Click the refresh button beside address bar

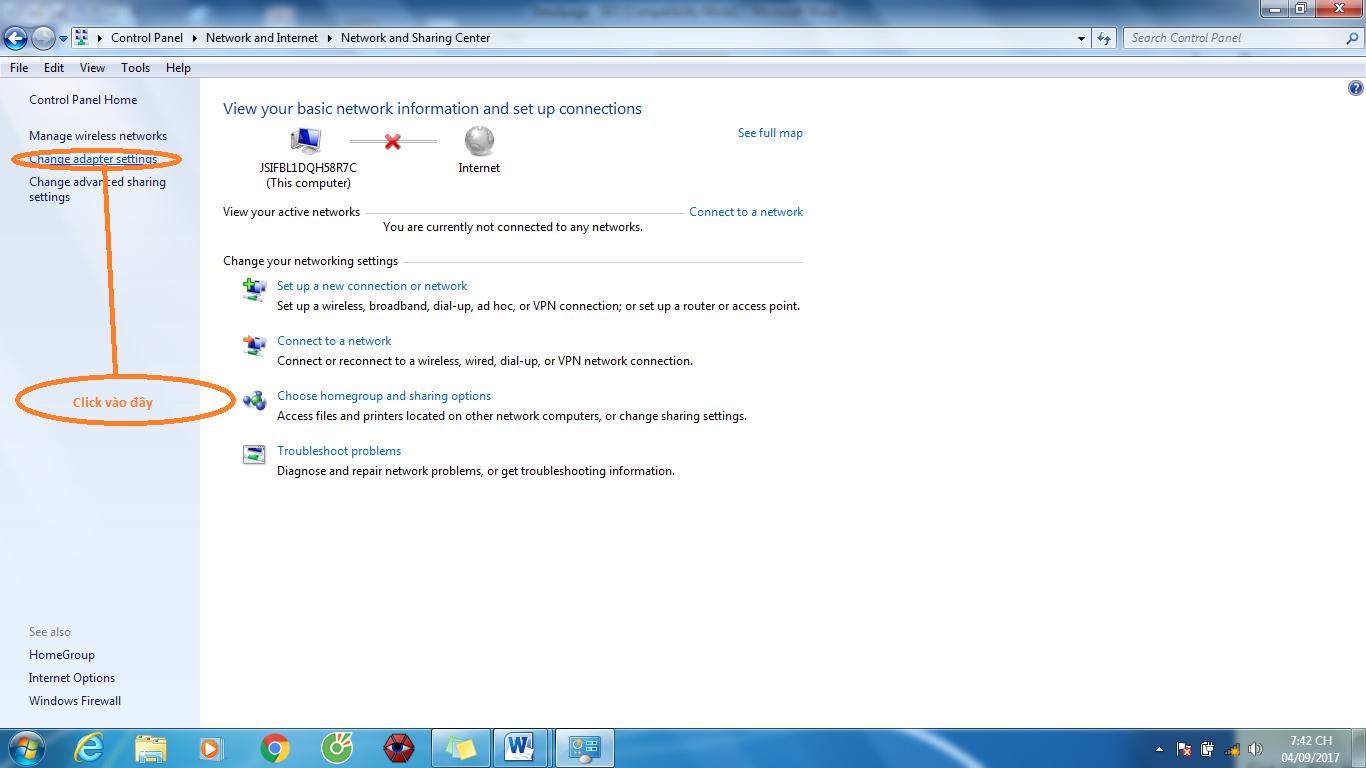1104,38
